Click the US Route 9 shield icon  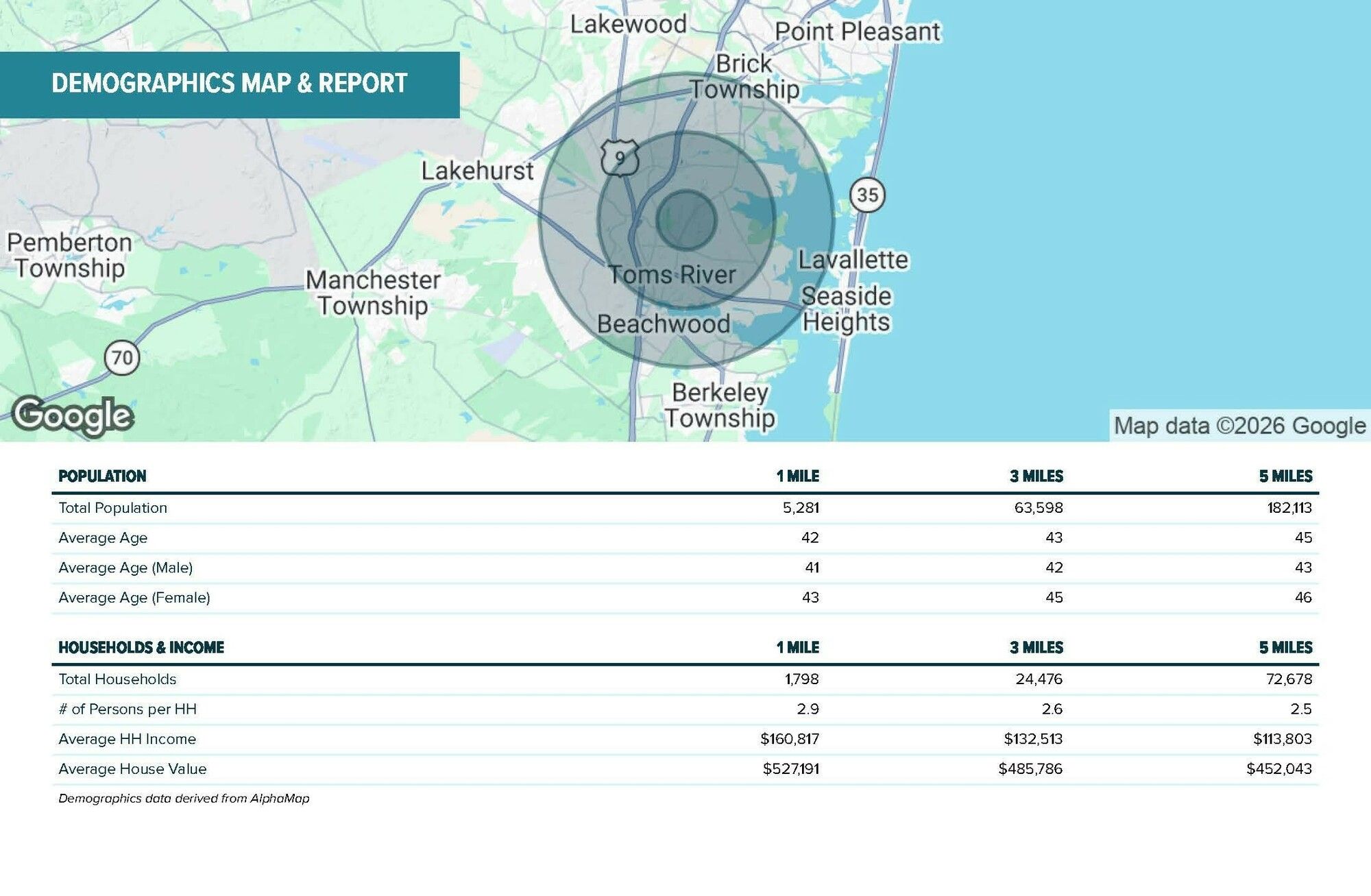click(x=620, y=158)
